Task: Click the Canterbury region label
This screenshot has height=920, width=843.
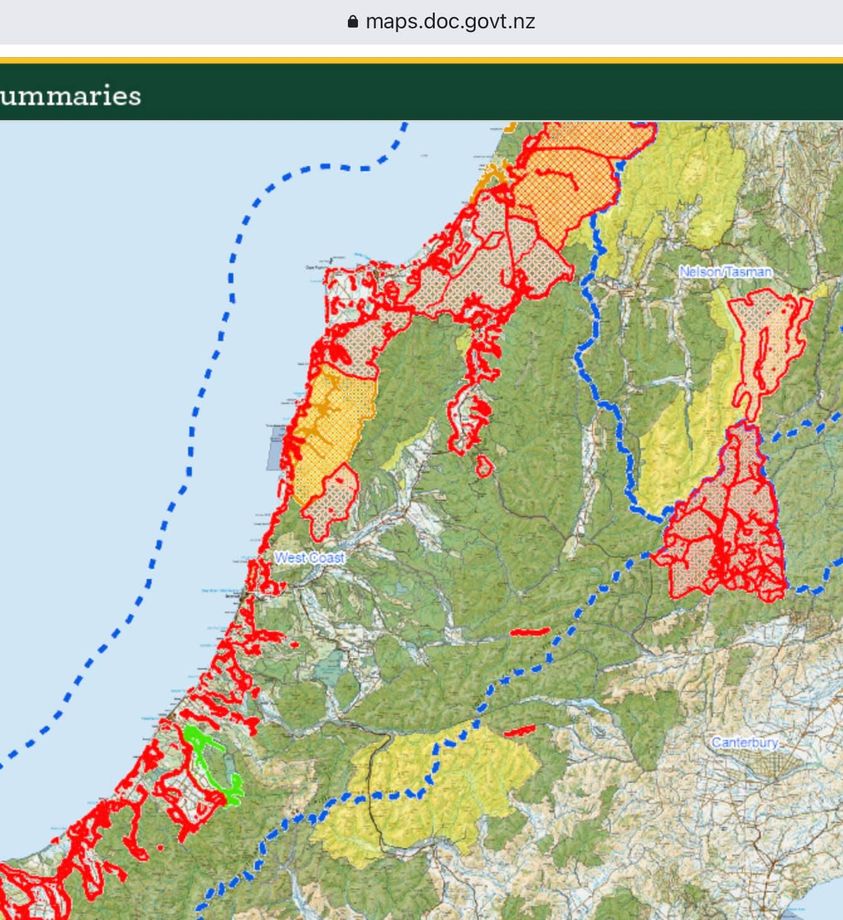Action: [x=744, y=743]
